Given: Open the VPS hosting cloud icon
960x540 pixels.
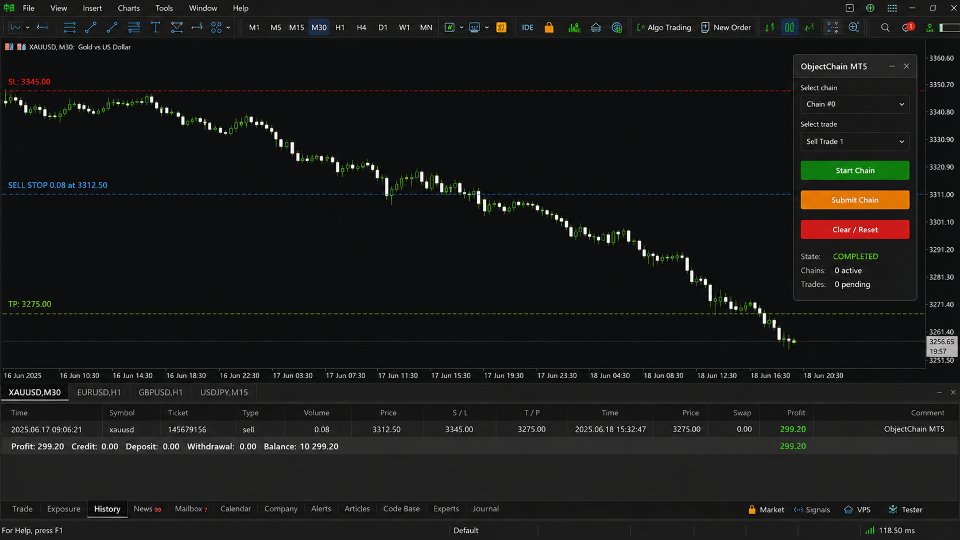Looking at the screenshot, I should point(596,27).
